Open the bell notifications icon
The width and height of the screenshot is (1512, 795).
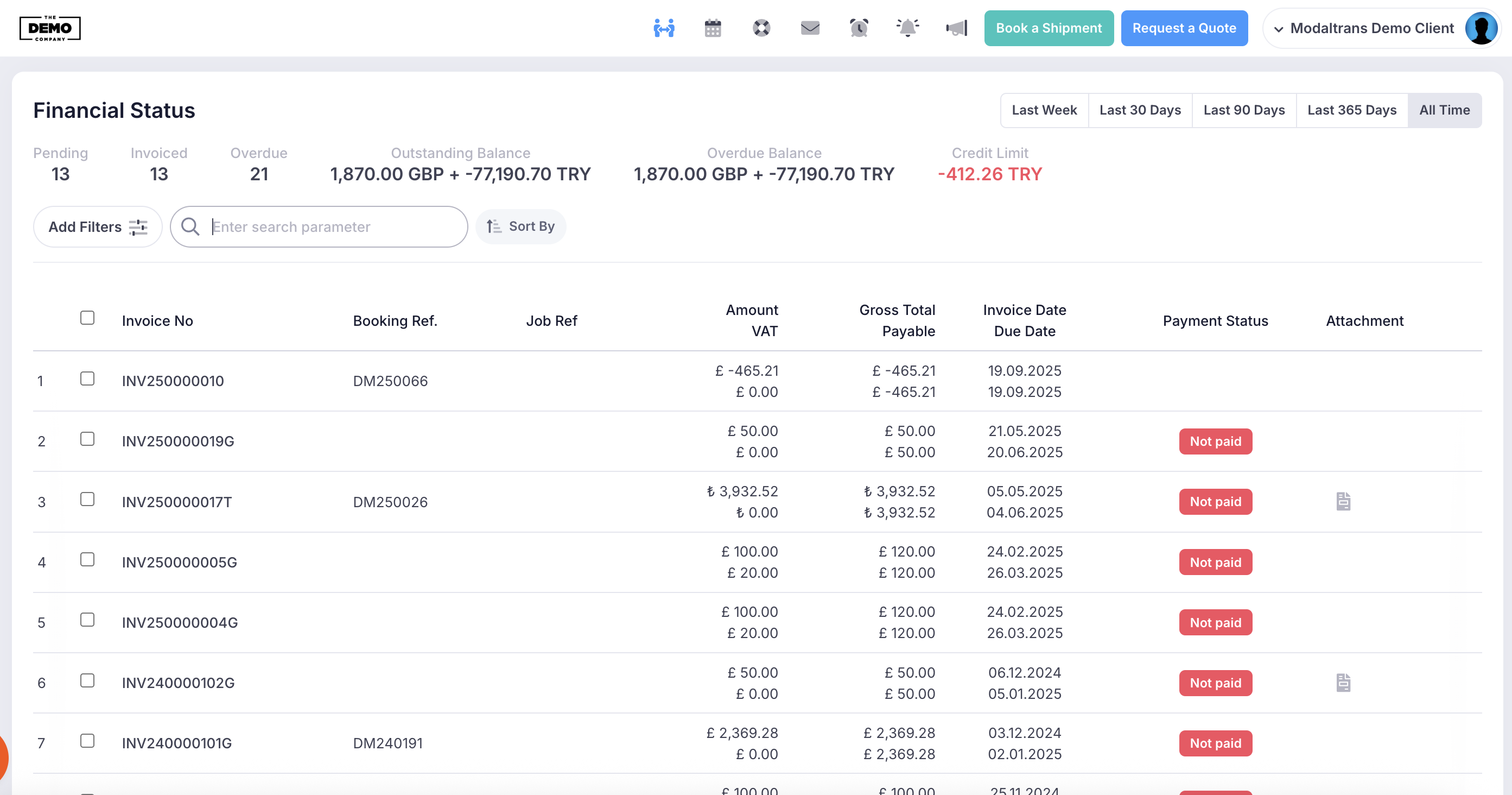tap(907, 28)
